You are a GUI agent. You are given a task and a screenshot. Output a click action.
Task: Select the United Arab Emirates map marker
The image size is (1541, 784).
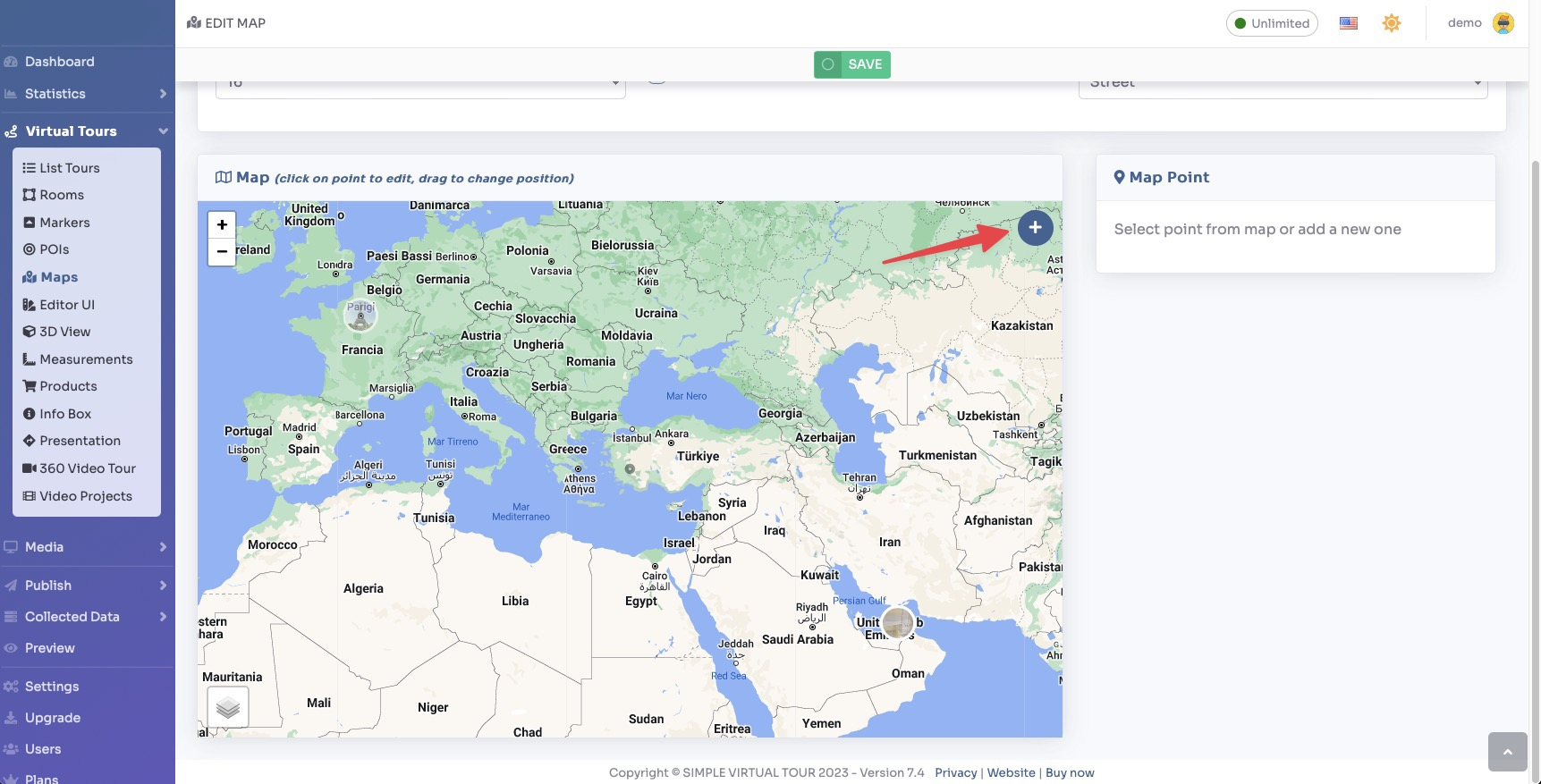[897, 622]
